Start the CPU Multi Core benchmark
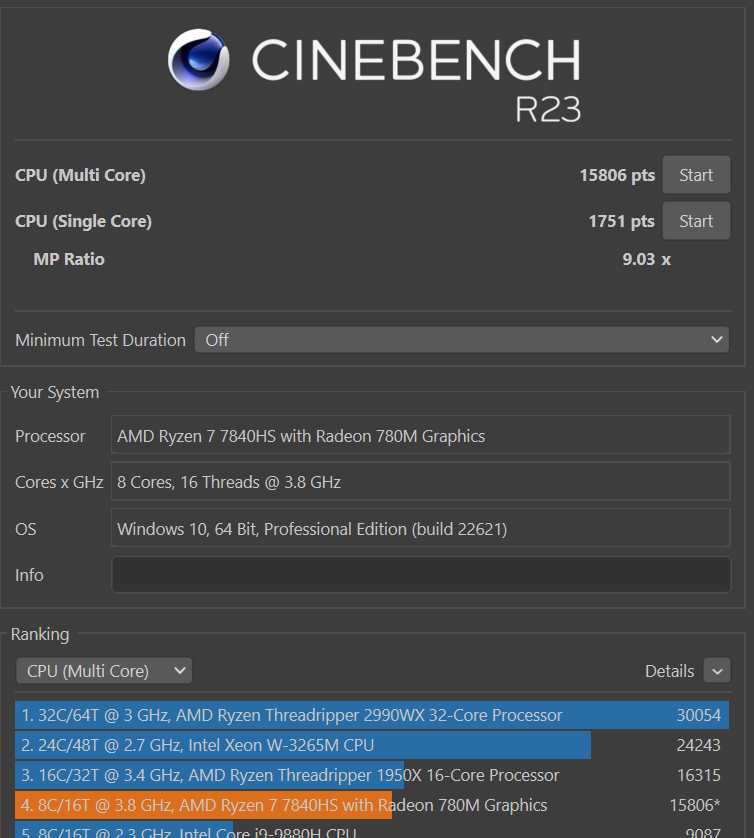 click(x=696, y=175)
